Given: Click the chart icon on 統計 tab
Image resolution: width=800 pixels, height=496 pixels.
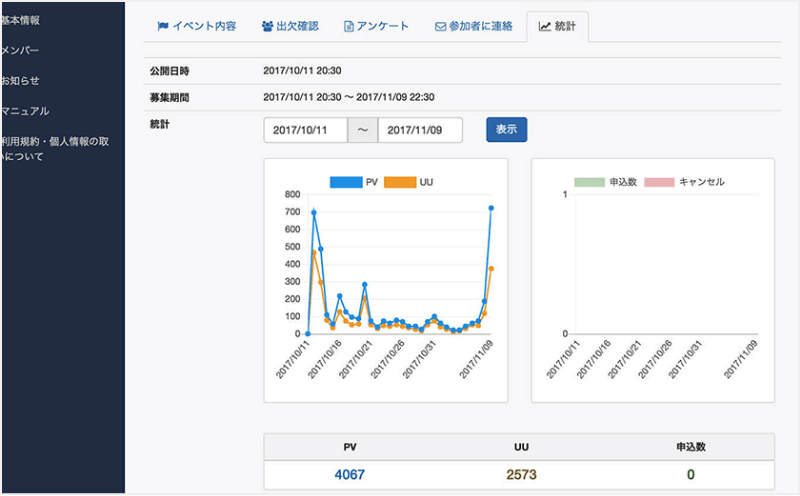Looking at the screenshot, I should tap(545, 27).
